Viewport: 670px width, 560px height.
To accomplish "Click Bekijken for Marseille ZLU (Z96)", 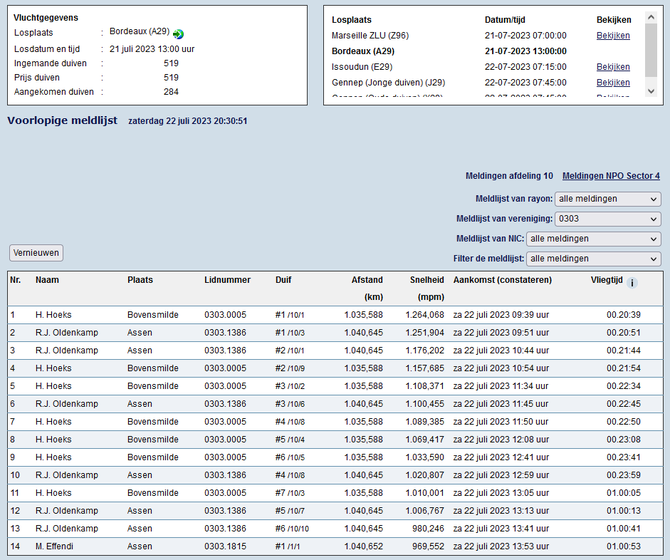I will 613,35.
